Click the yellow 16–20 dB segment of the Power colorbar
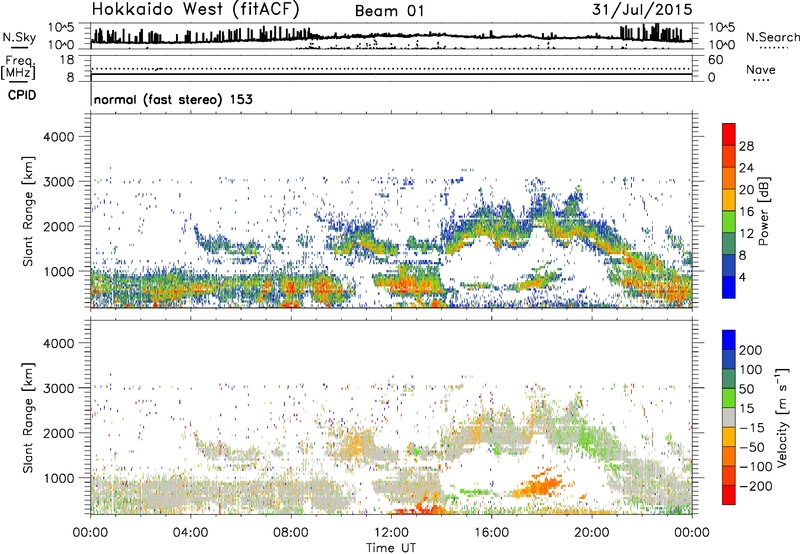800x554 pixels. point(729,200)
